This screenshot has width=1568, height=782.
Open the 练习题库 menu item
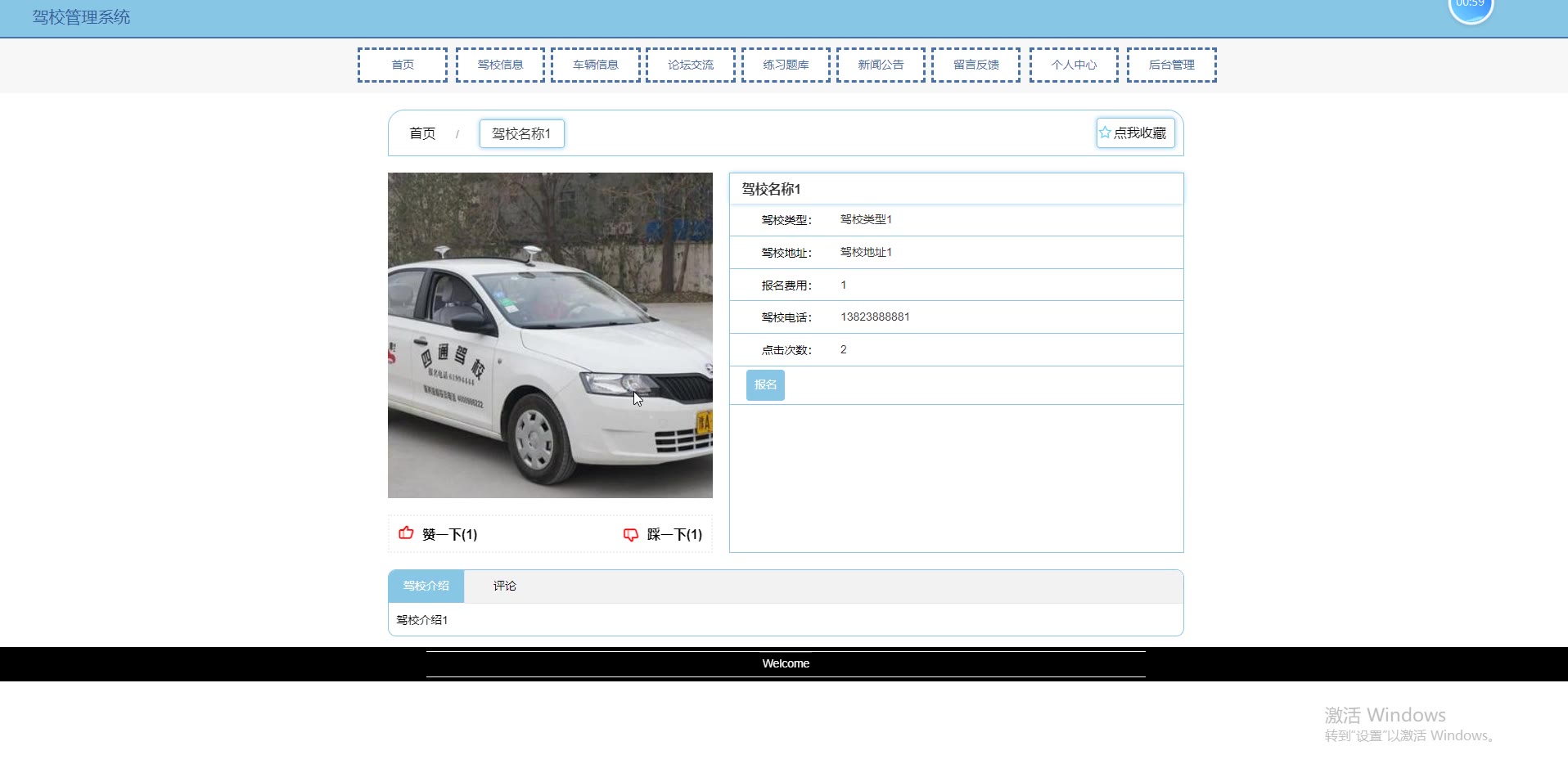point(786,65)
